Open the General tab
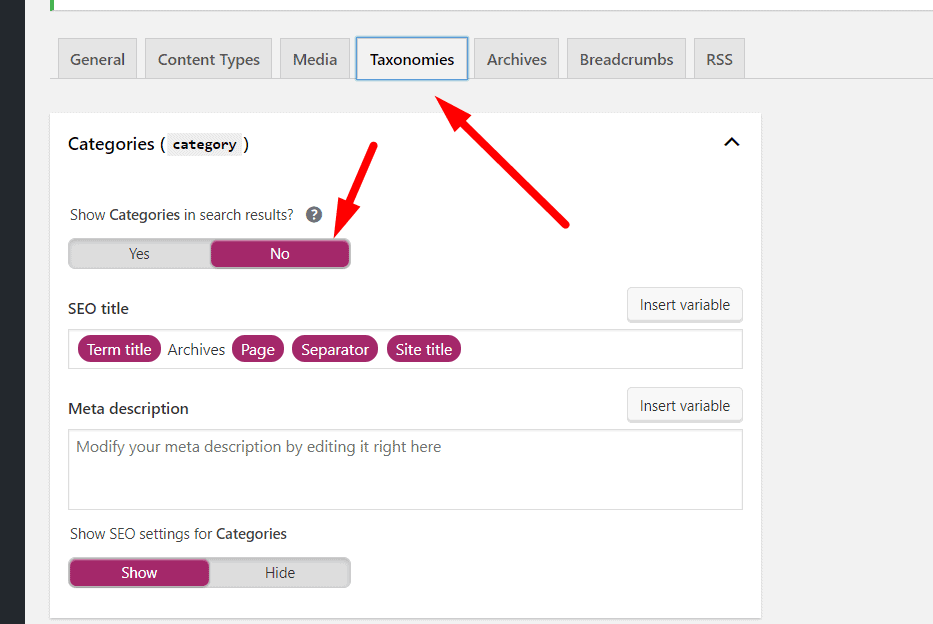 (x=98, y=59)
